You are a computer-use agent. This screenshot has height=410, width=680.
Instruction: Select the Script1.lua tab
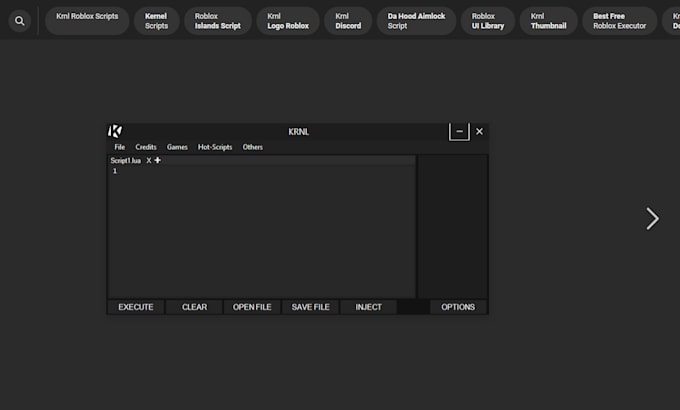pos(126,160)
